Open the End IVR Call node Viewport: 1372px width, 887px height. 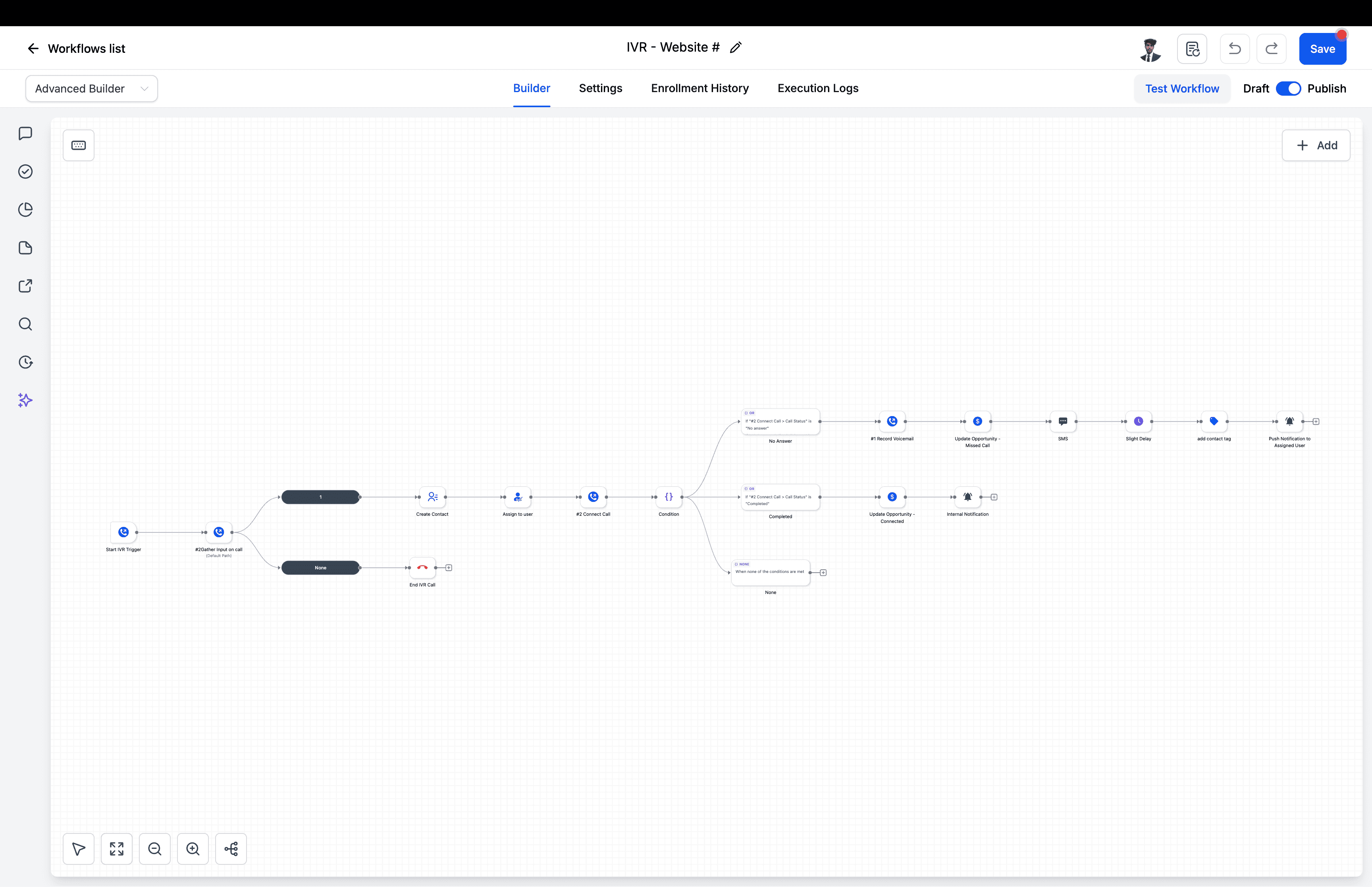click(423, 568)
